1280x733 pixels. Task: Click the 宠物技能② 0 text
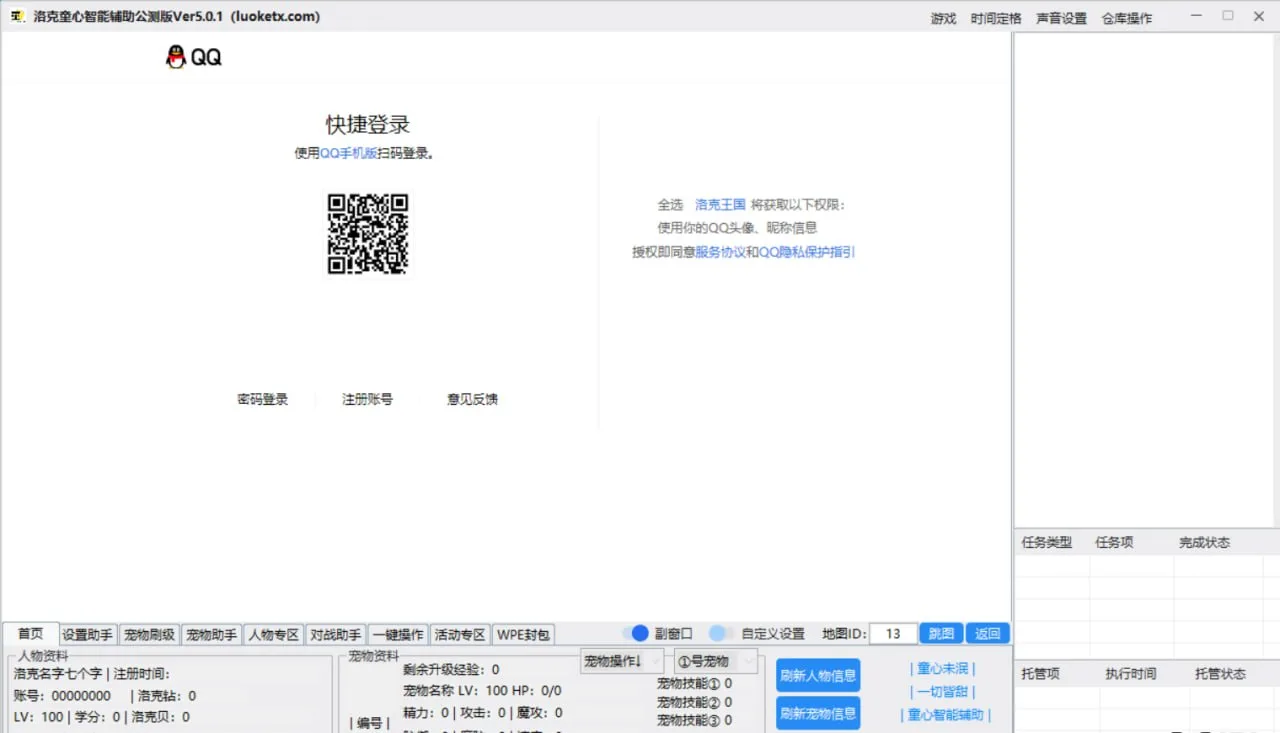click(x=694, y=702)
